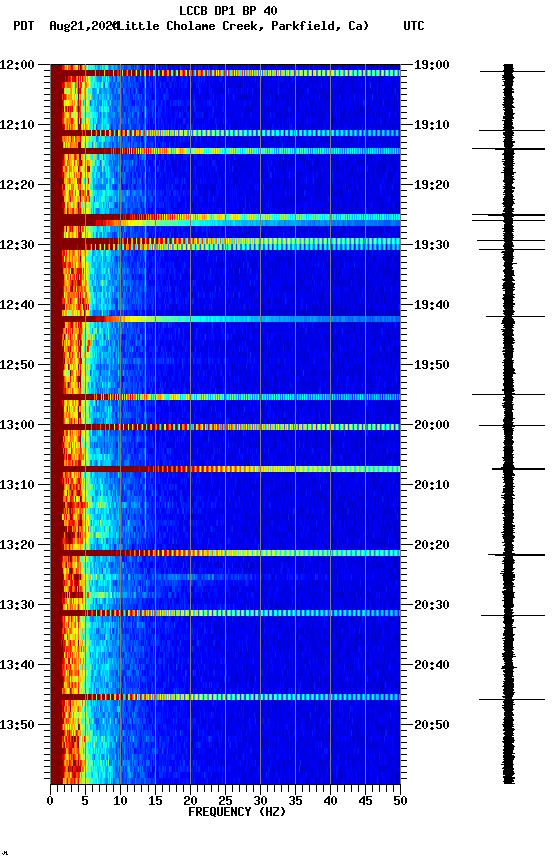552x864 pixels.
Task: Click the "FREQUENCY (HZ)" axis label
Action: pos(237,812)
